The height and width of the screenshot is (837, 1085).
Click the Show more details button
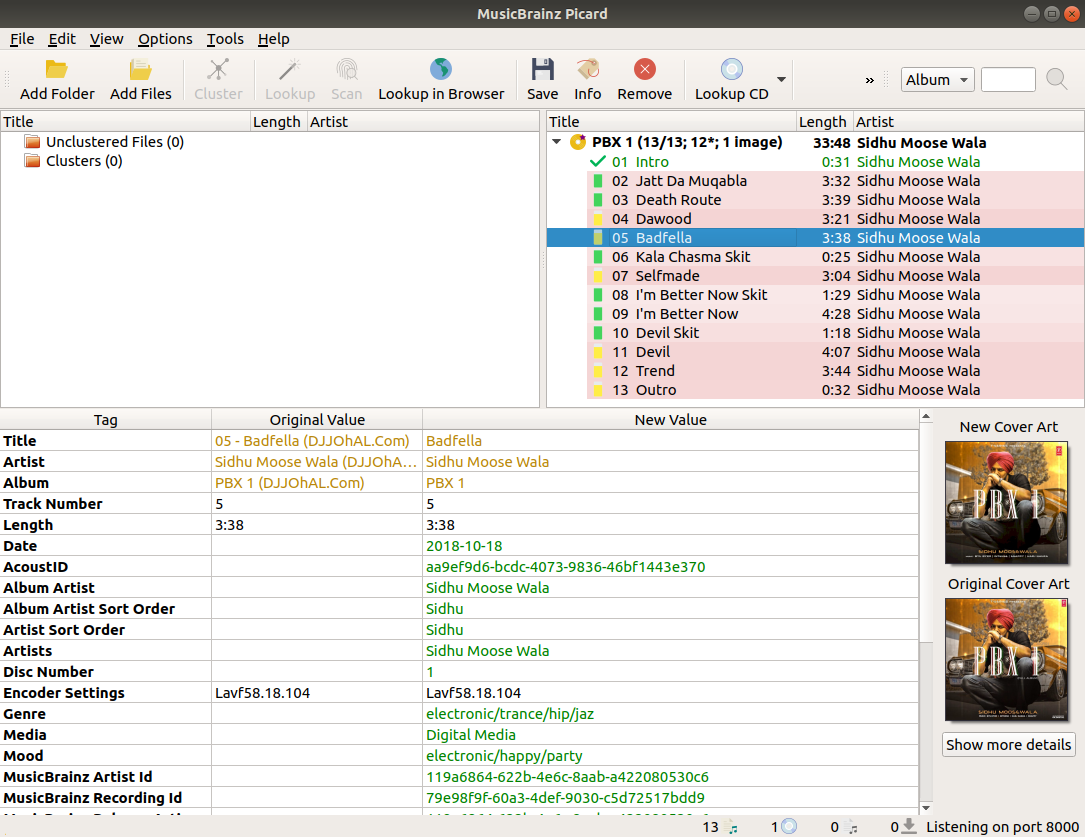(1009, 744)
